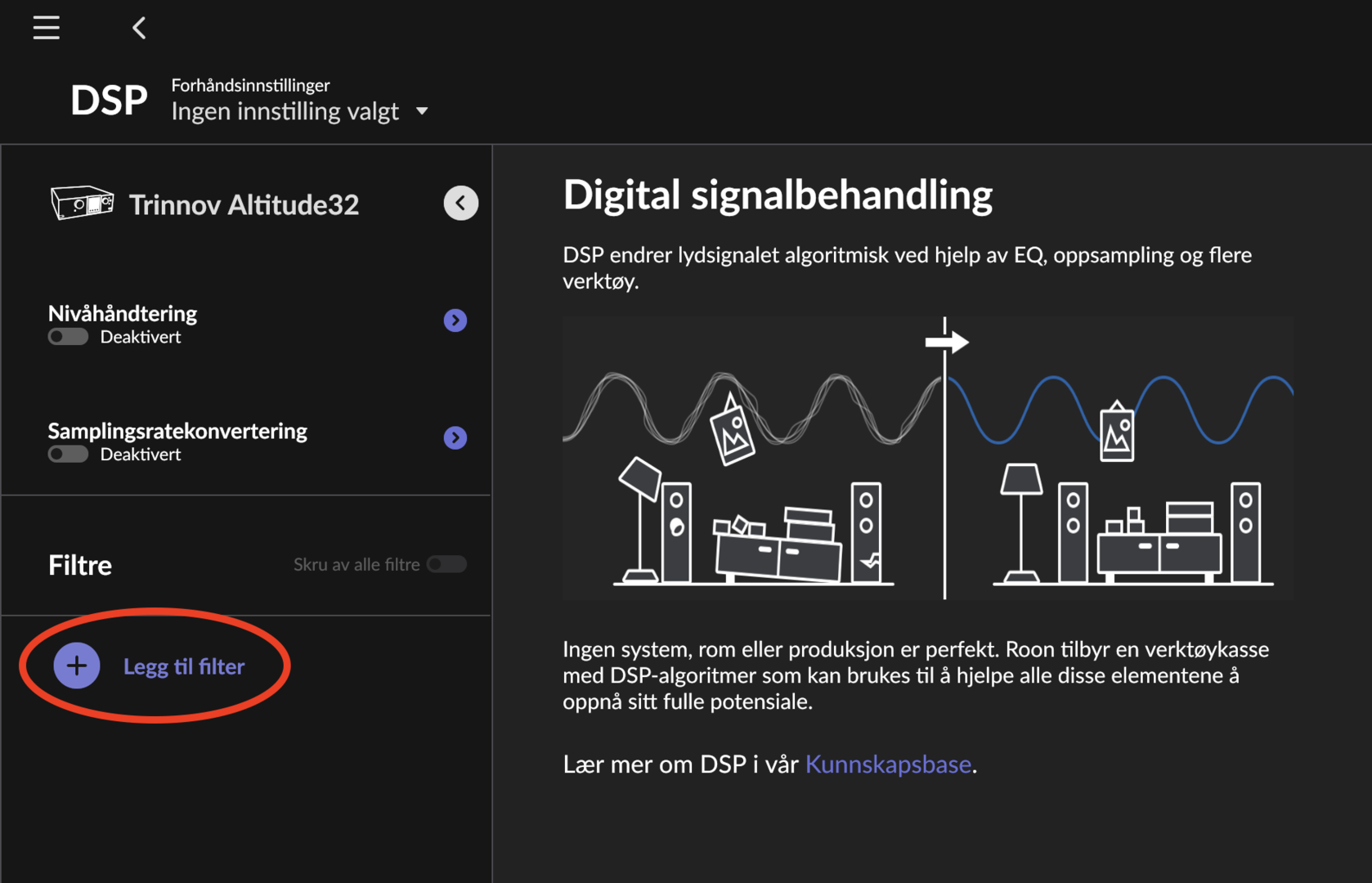Click the DSP illustration image
The image size is (1372, 883).
click(928, 458)
